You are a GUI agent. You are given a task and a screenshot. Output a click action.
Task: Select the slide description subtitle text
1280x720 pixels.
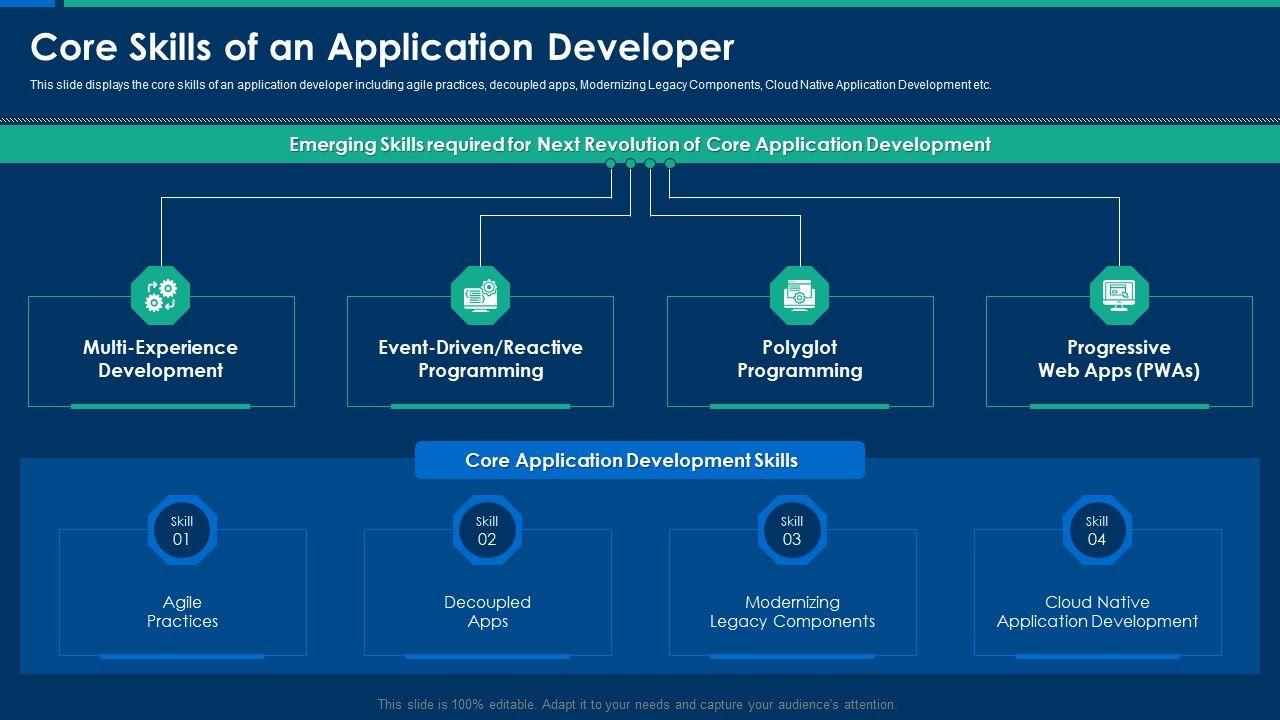[510, 85]
